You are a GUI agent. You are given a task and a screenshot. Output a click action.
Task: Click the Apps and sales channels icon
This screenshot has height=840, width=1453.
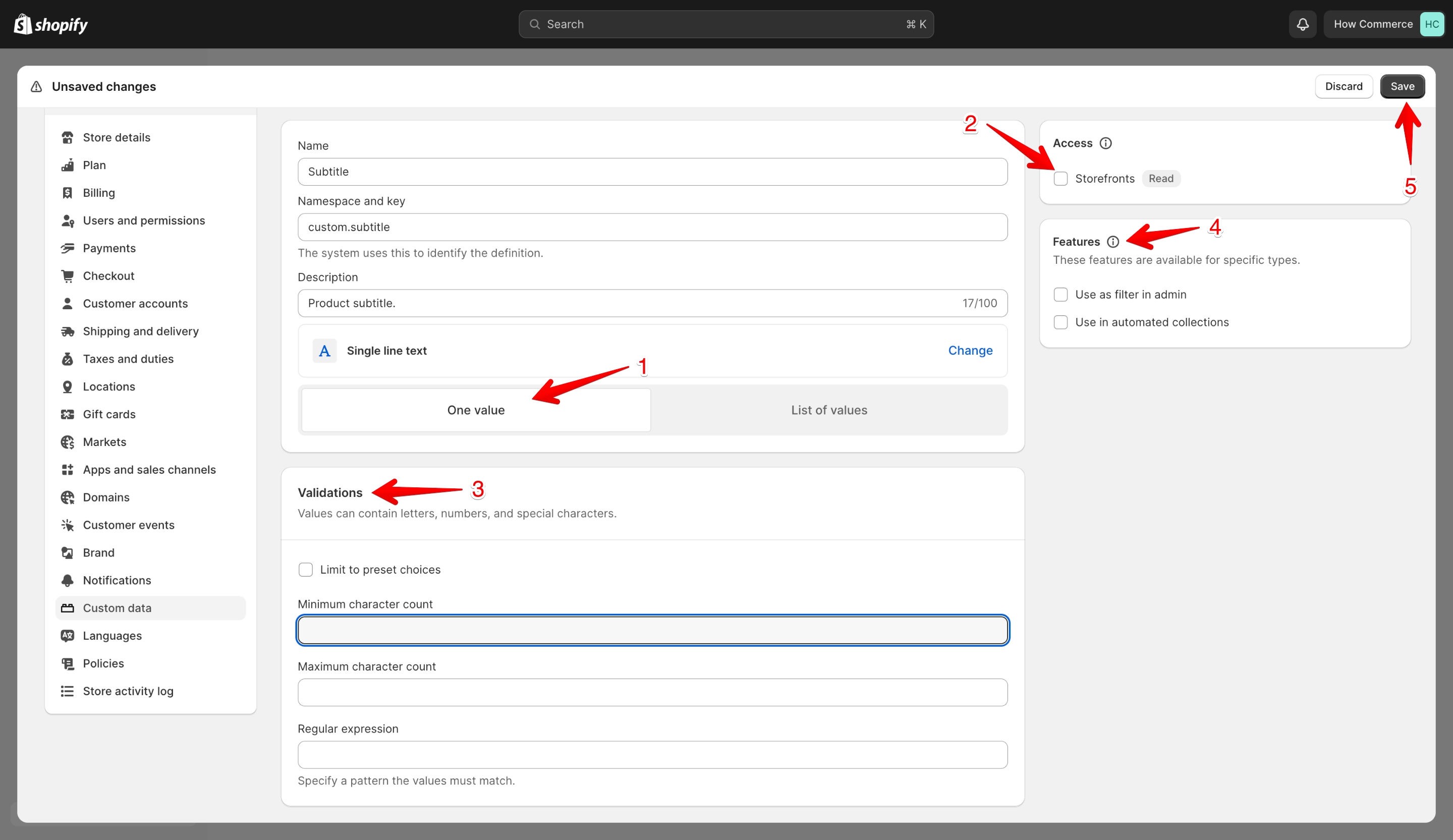68,469
